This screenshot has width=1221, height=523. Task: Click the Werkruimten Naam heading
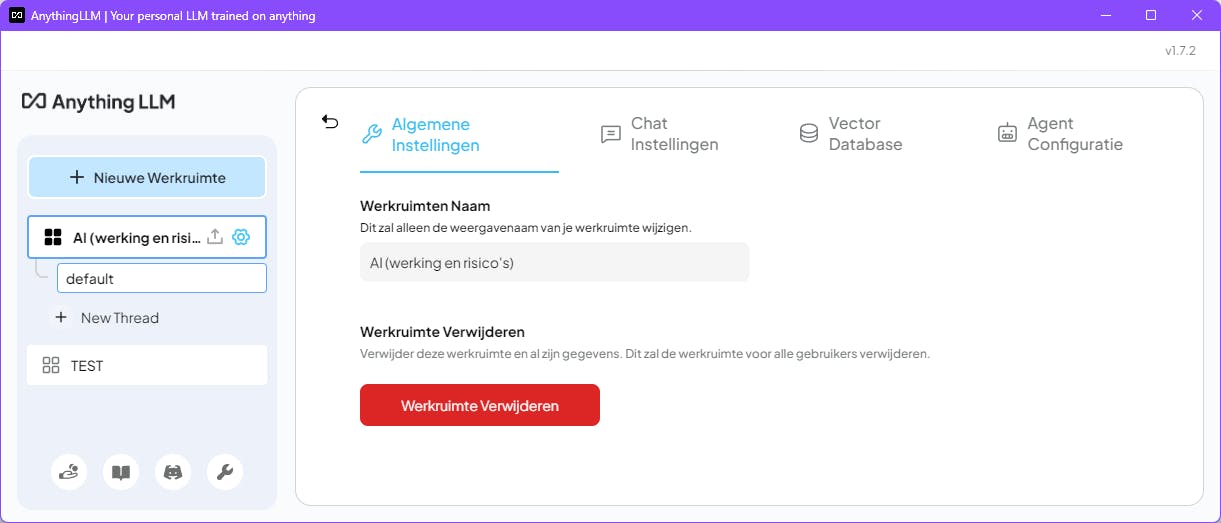pos(425,206)
